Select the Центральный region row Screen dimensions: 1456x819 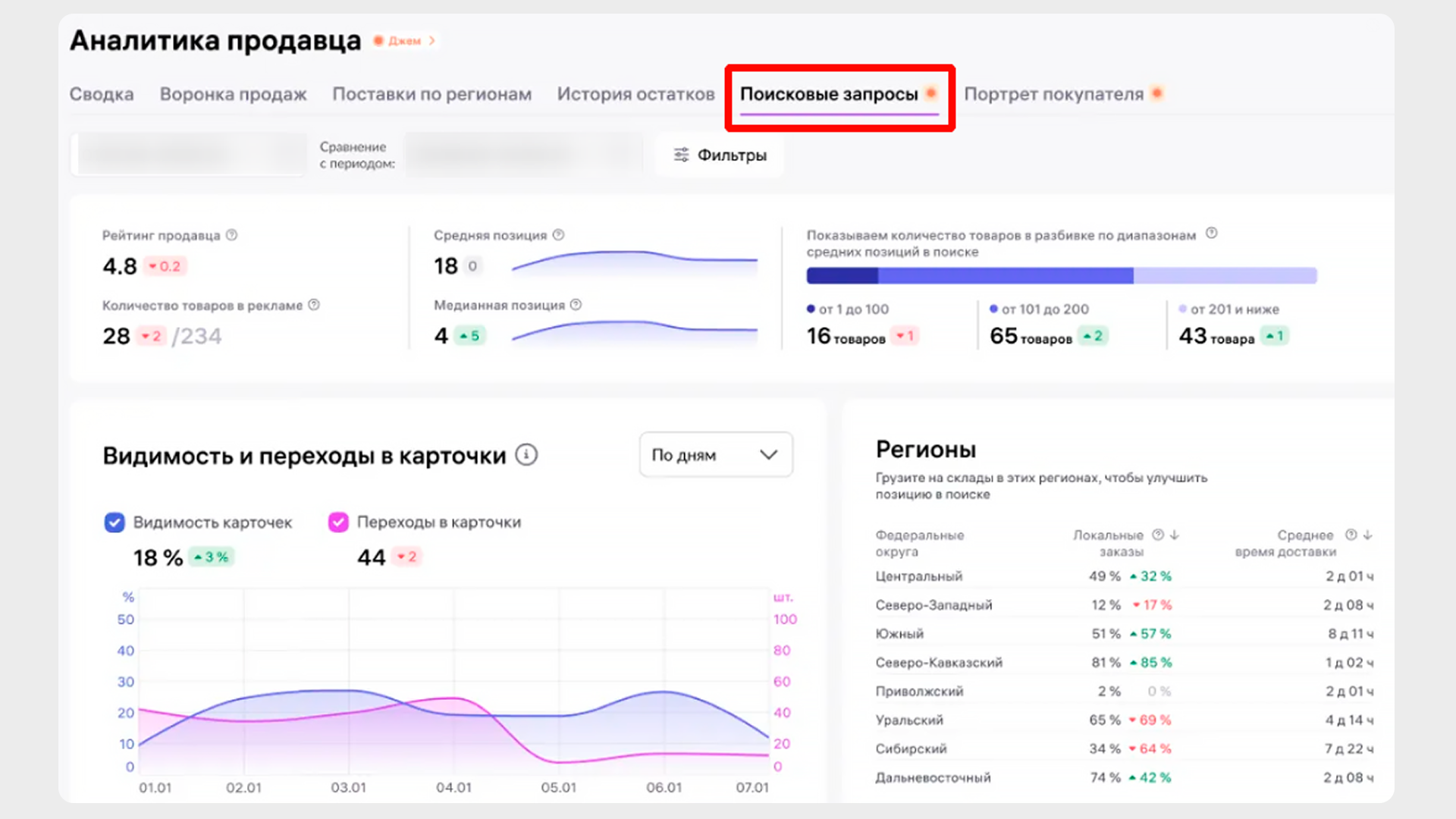click(x=919, y=576)
